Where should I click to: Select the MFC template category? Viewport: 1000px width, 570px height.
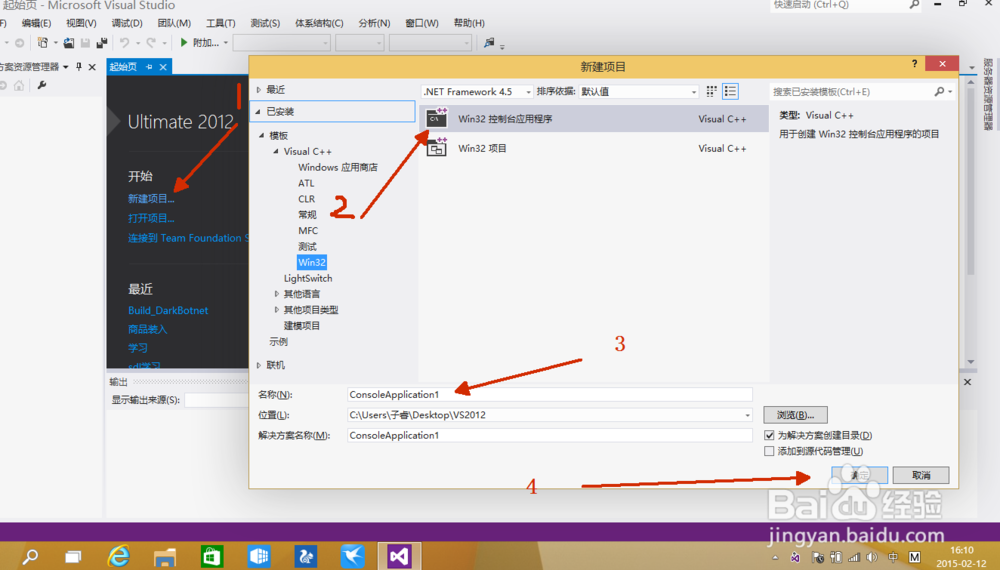coord(308,231)
